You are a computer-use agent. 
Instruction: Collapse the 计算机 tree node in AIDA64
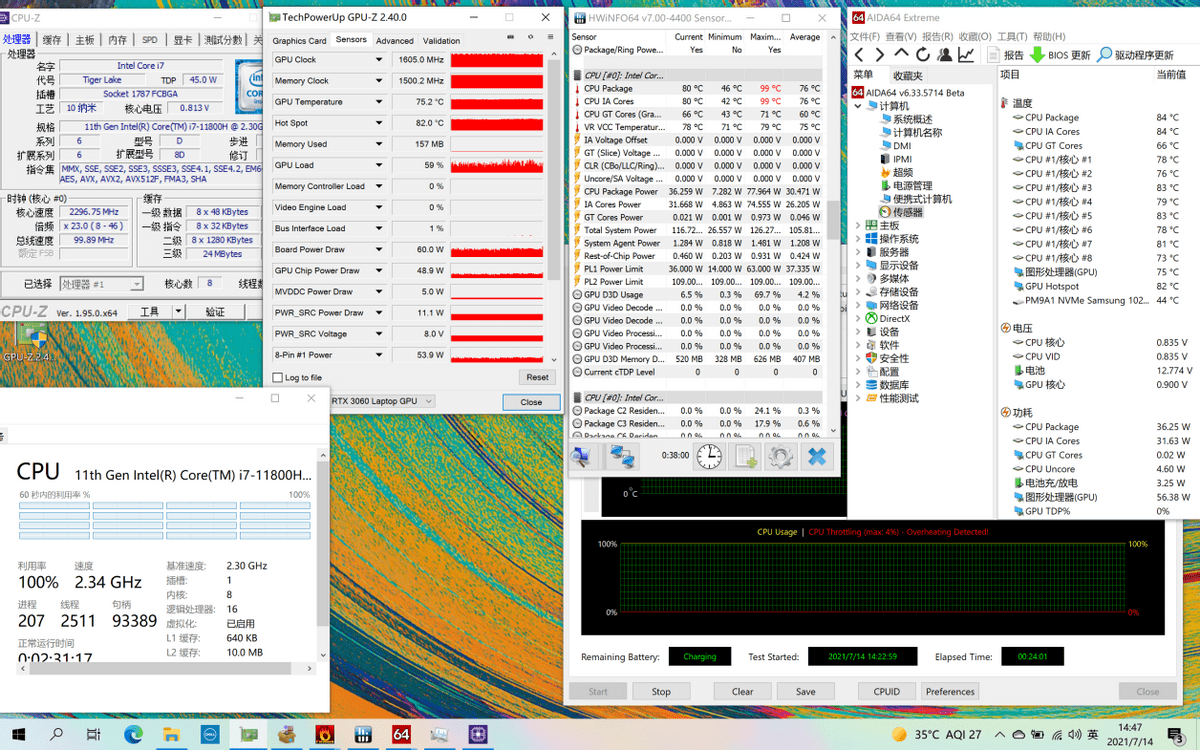(858, 106)
